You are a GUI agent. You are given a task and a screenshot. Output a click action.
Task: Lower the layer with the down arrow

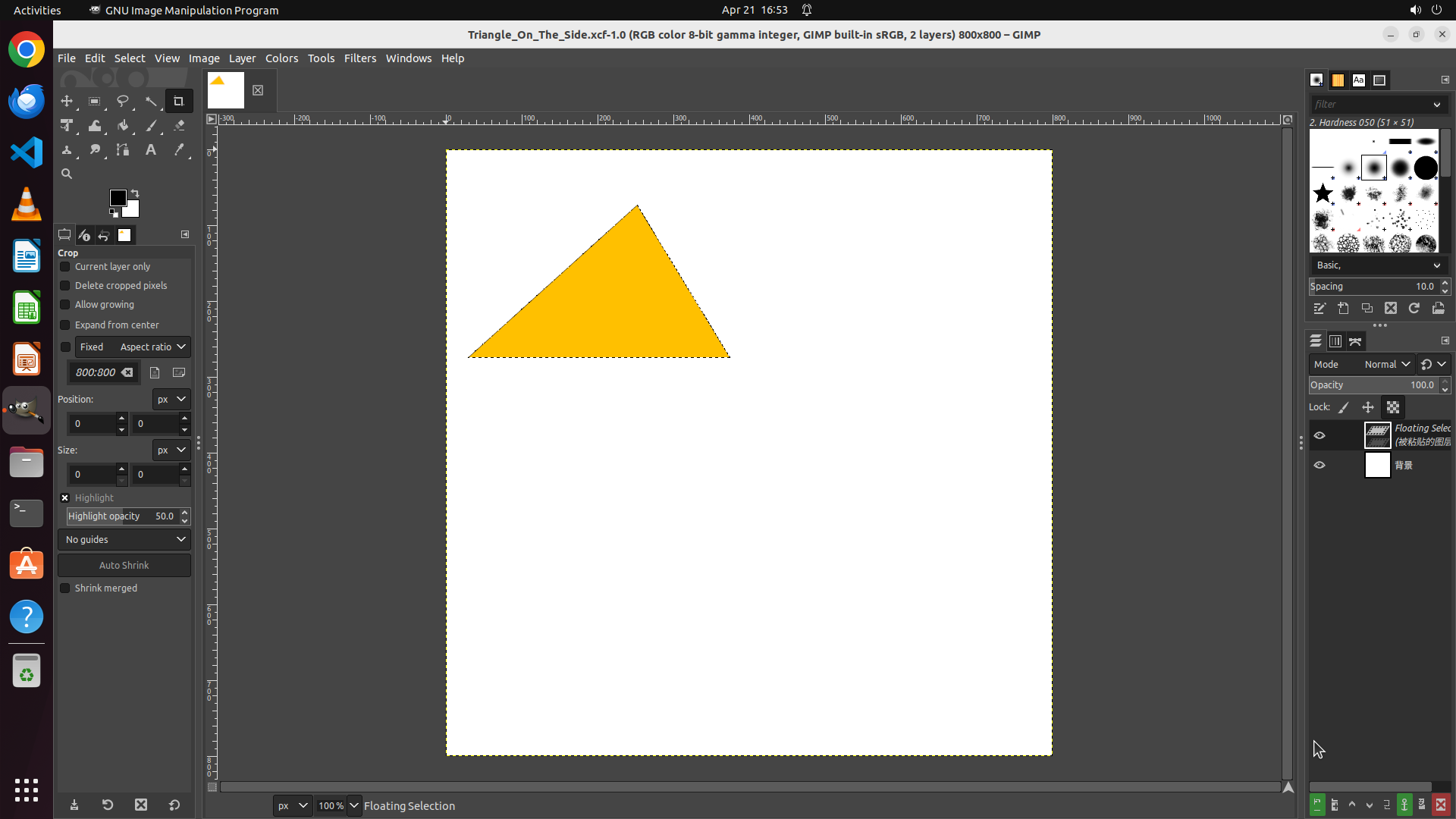(x=1370, y=805)
